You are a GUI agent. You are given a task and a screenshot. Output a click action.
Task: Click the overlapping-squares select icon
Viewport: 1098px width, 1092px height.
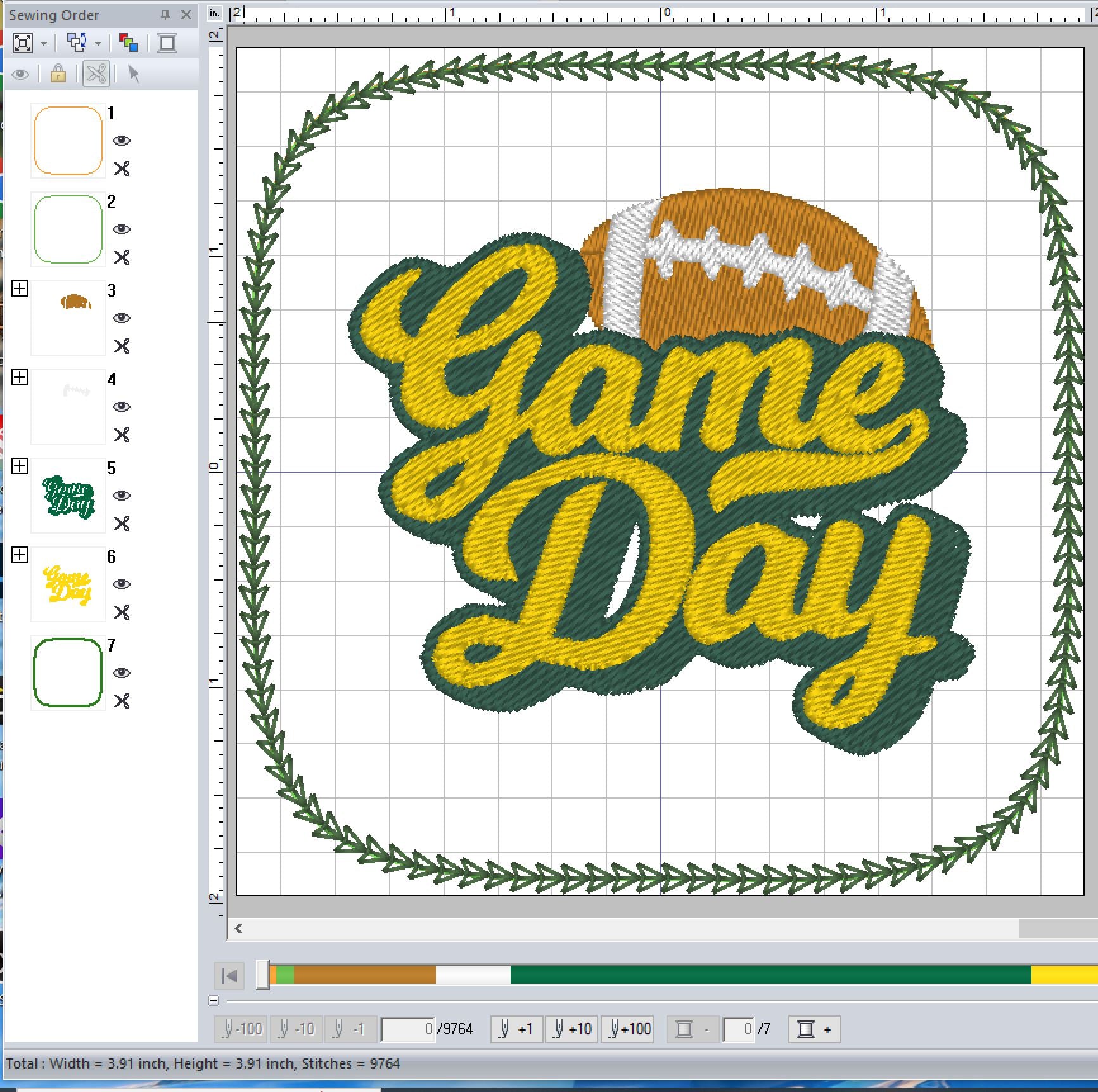coord(77,43)
